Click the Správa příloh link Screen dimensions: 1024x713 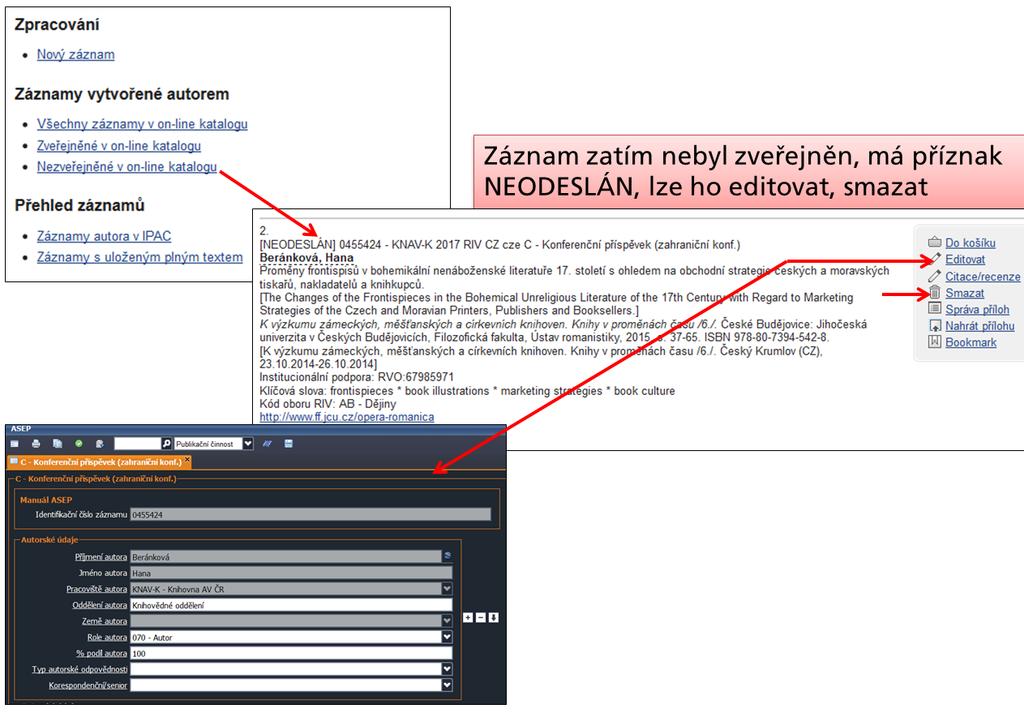click(x=977, y=309)
